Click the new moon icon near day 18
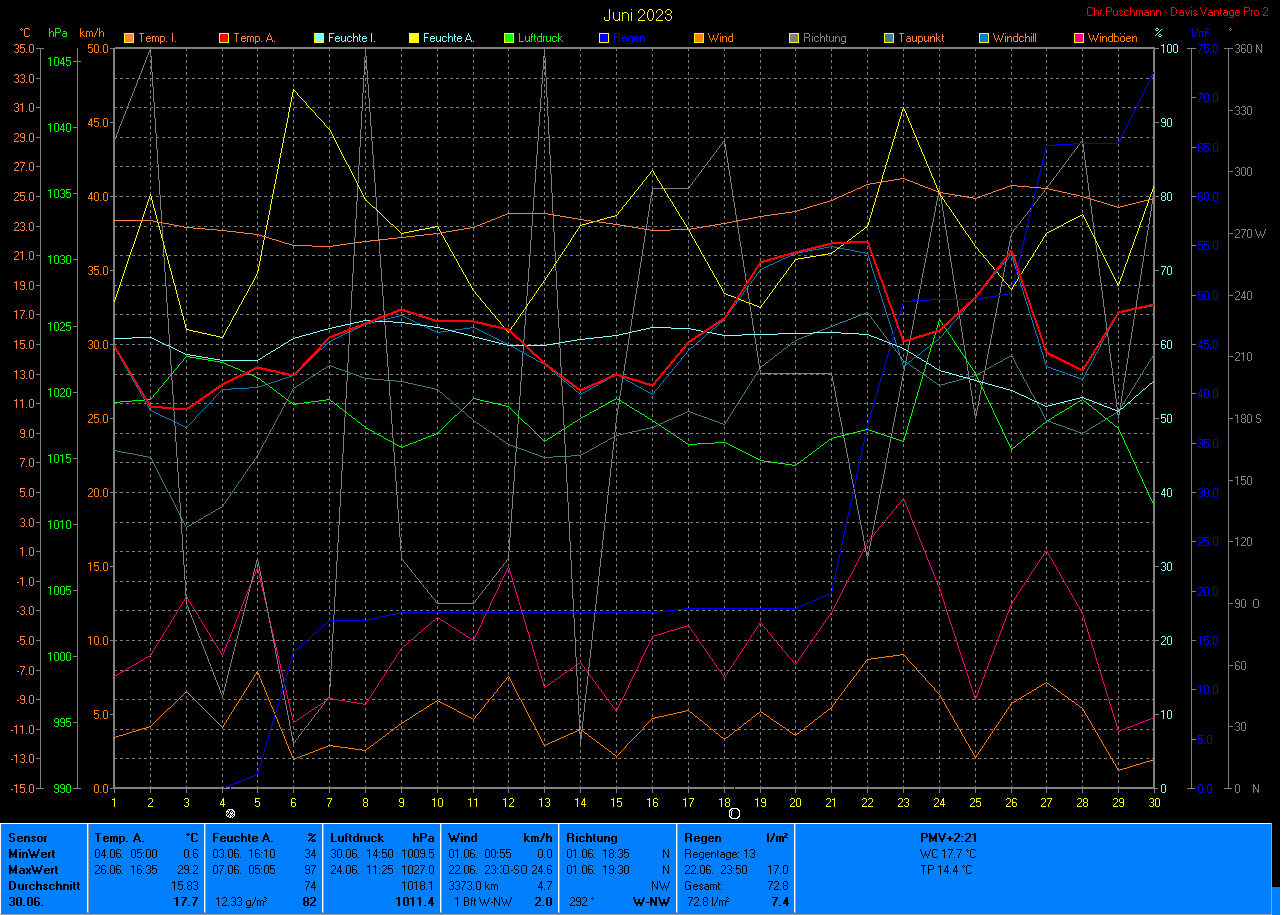The image size is (1284, 915). tap(734, 814)
